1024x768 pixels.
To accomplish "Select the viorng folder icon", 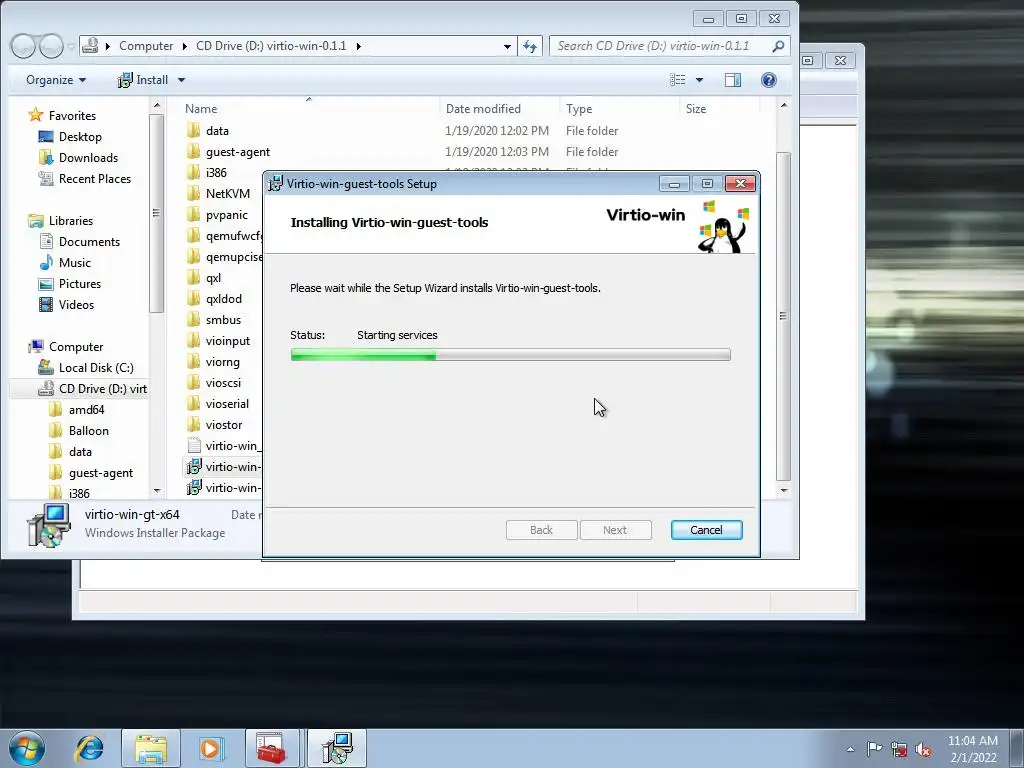I will pyautogui.click(x=193, y=362).
